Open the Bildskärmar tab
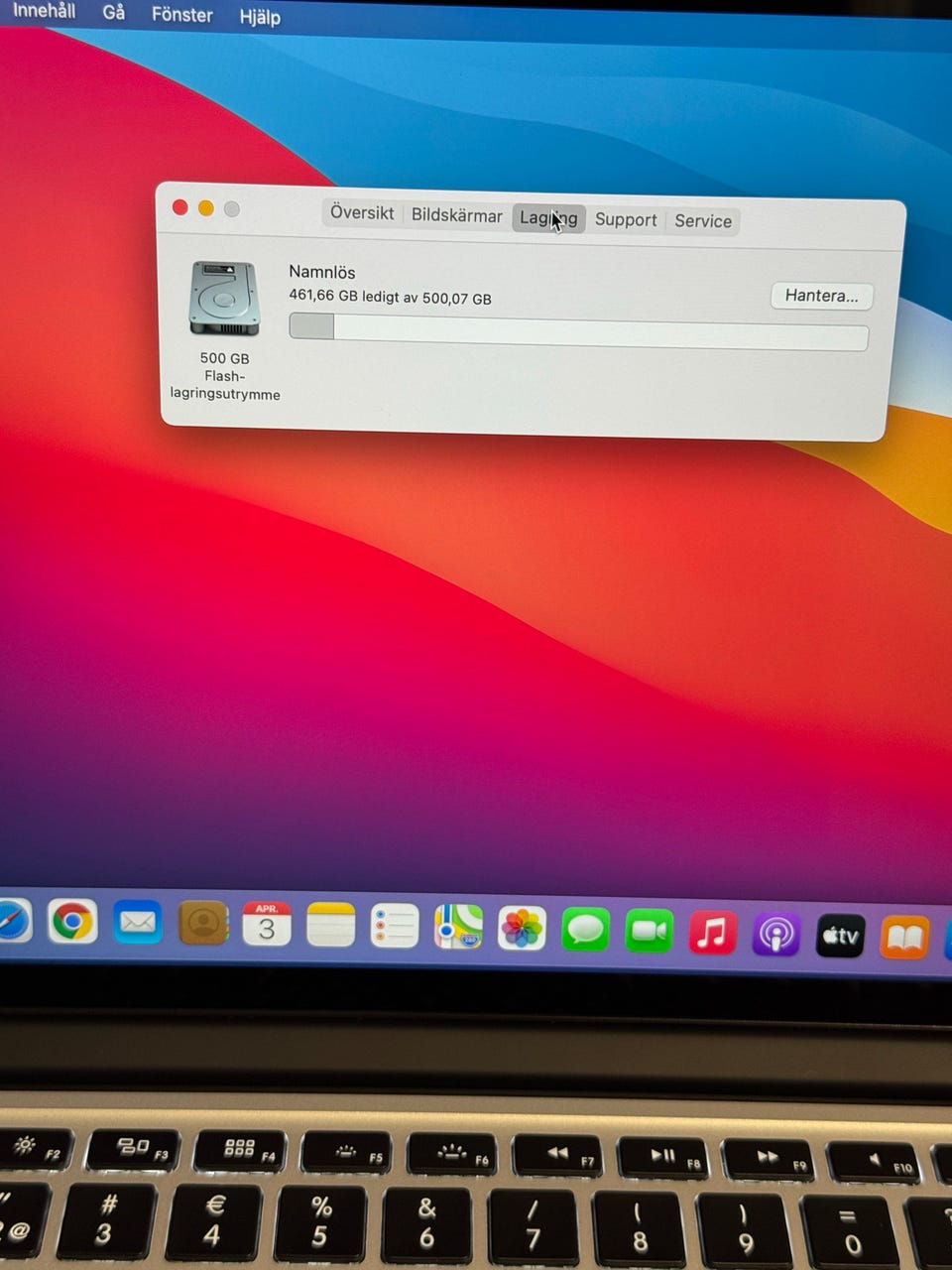 click(456, 215)
